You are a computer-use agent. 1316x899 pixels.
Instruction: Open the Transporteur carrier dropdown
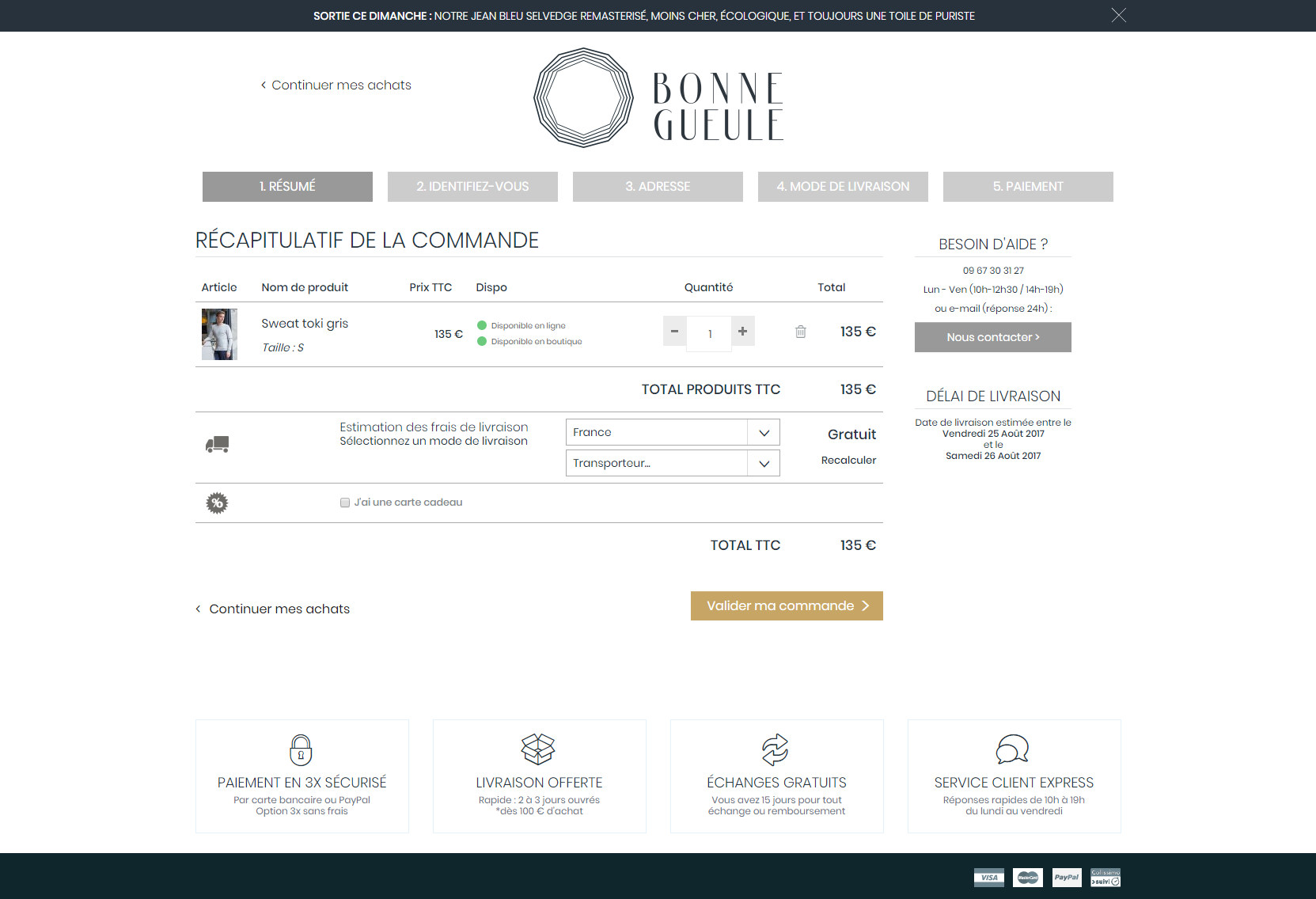click(x=673, y=463)
